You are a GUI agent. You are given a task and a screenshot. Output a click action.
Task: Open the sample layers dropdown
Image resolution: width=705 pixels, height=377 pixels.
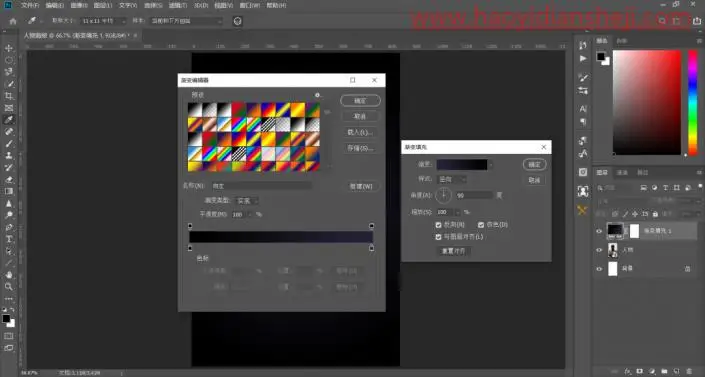point(187,21)
